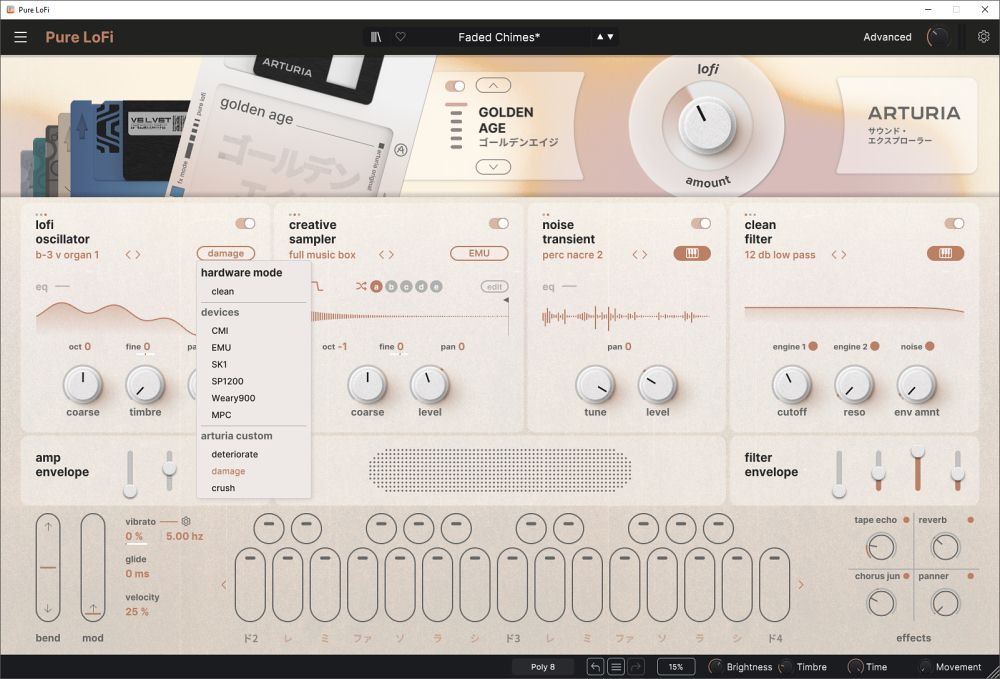
Task: Open the Poly 8 voice selector
Action: [x=543, y=667]
